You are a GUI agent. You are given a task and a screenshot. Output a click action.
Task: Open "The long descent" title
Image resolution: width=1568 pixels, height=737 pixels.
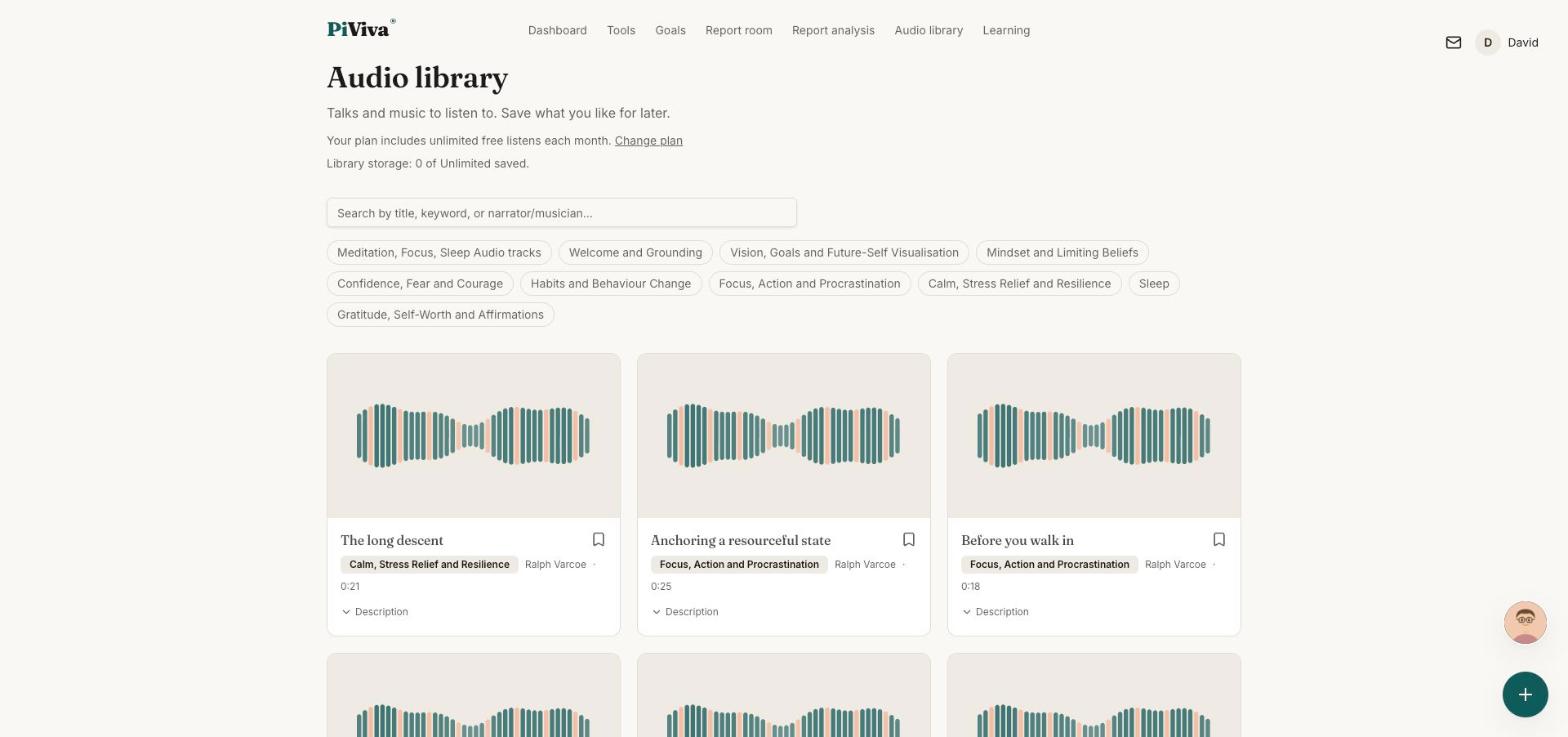pyautogui.click(x=391, y=541)
